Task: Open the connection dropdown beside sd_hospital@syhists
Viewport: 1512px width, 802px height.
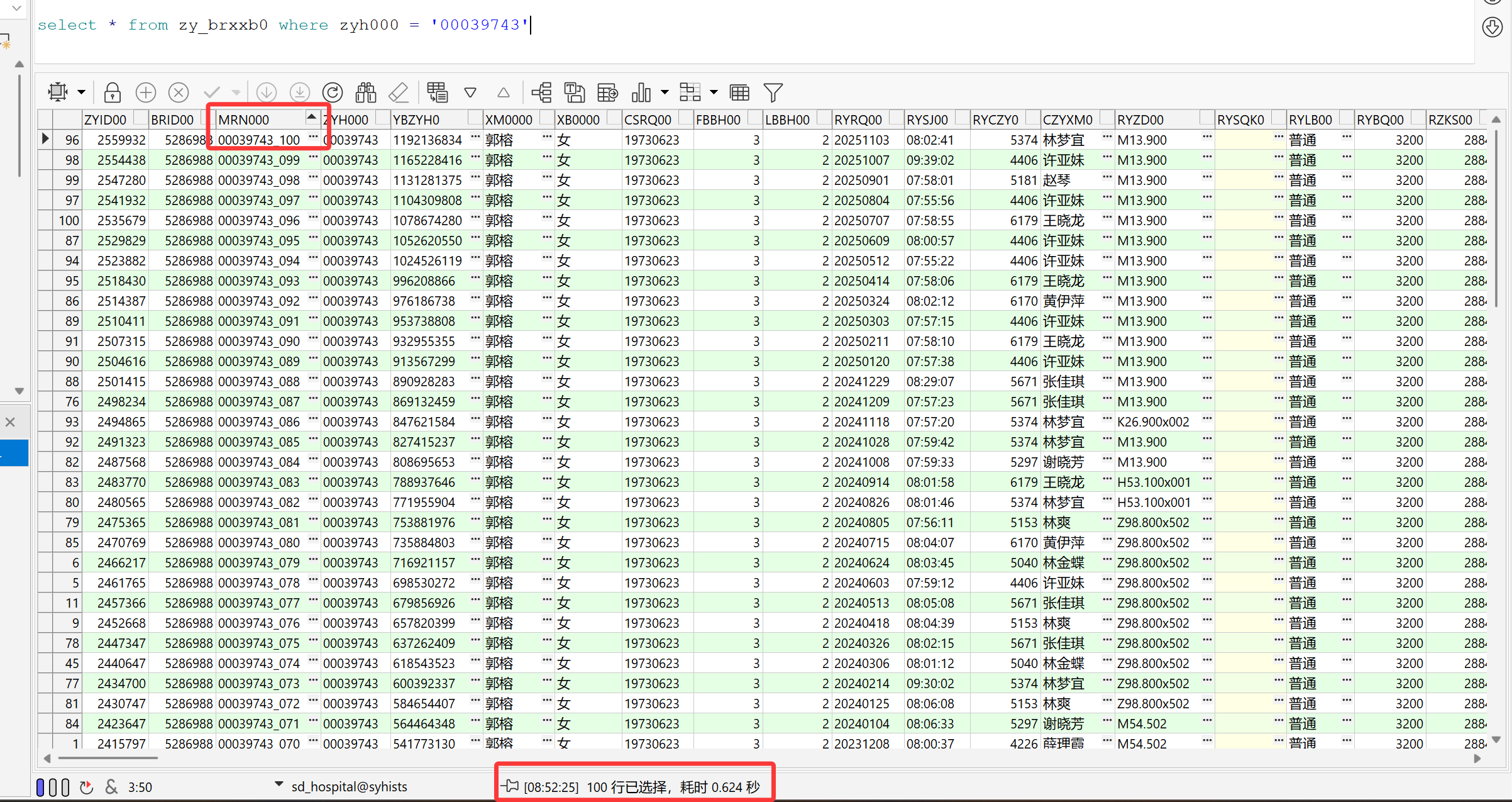Action: coord(279,784)
